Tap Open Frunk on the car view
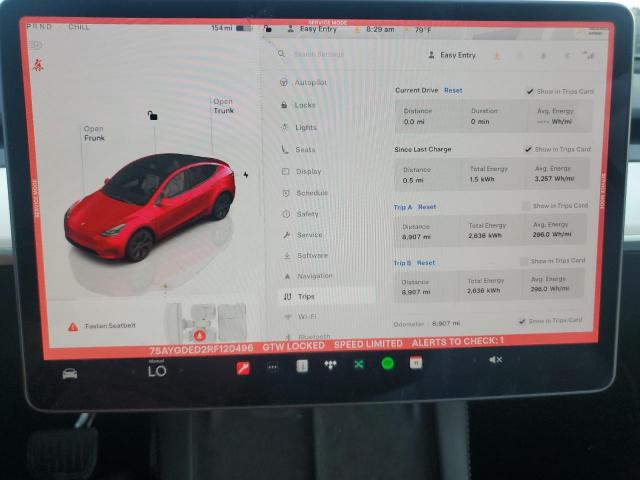Viewport: 640px width, 480px height. (94, 133)
